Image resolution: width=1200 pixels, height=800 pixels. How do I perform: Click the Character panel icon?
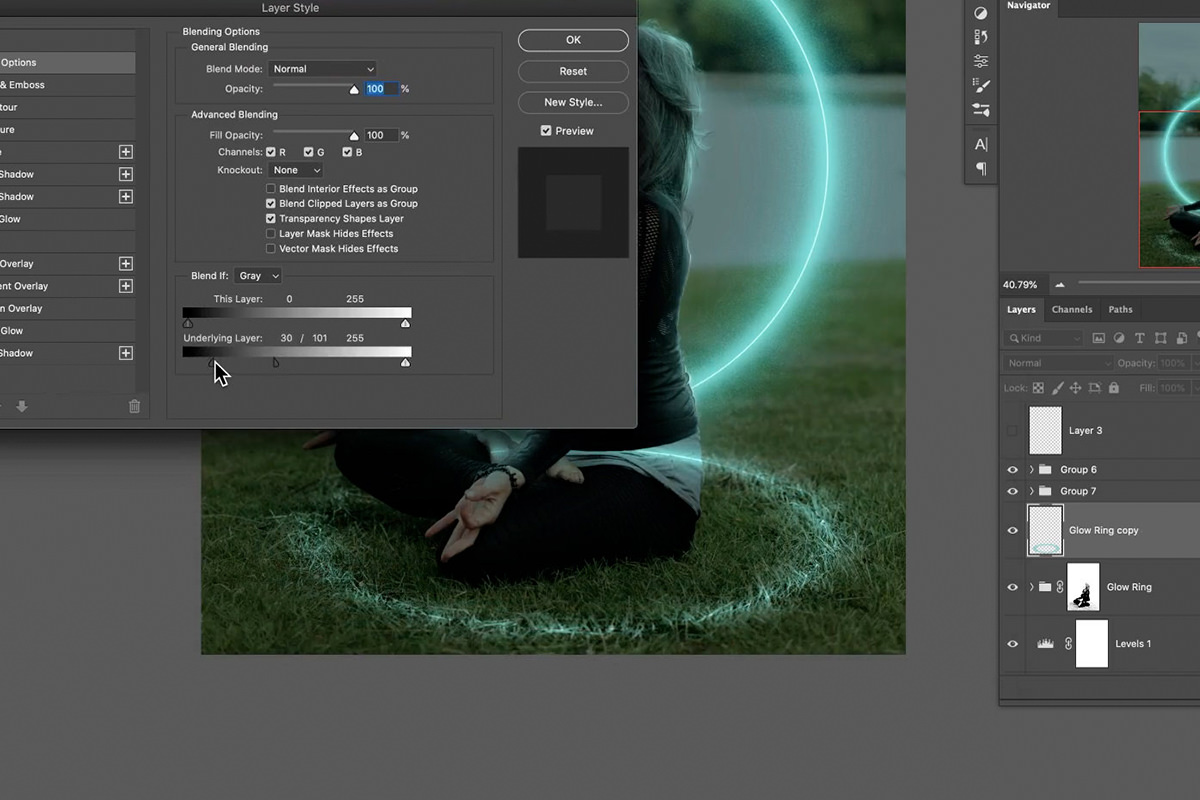click(981, 145)
